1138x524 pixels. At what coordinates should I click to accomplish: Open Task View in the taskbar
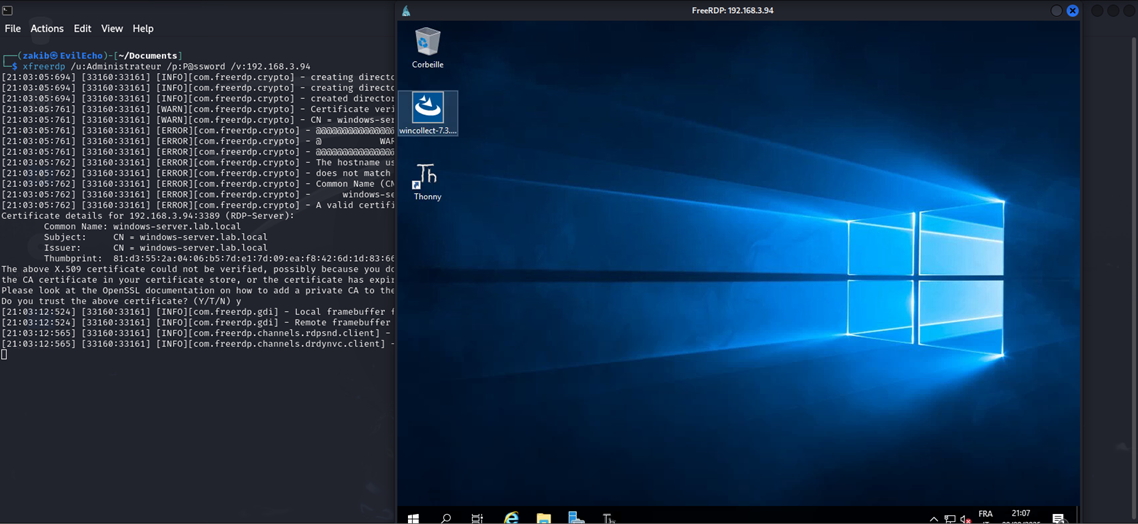pos(477,518)
